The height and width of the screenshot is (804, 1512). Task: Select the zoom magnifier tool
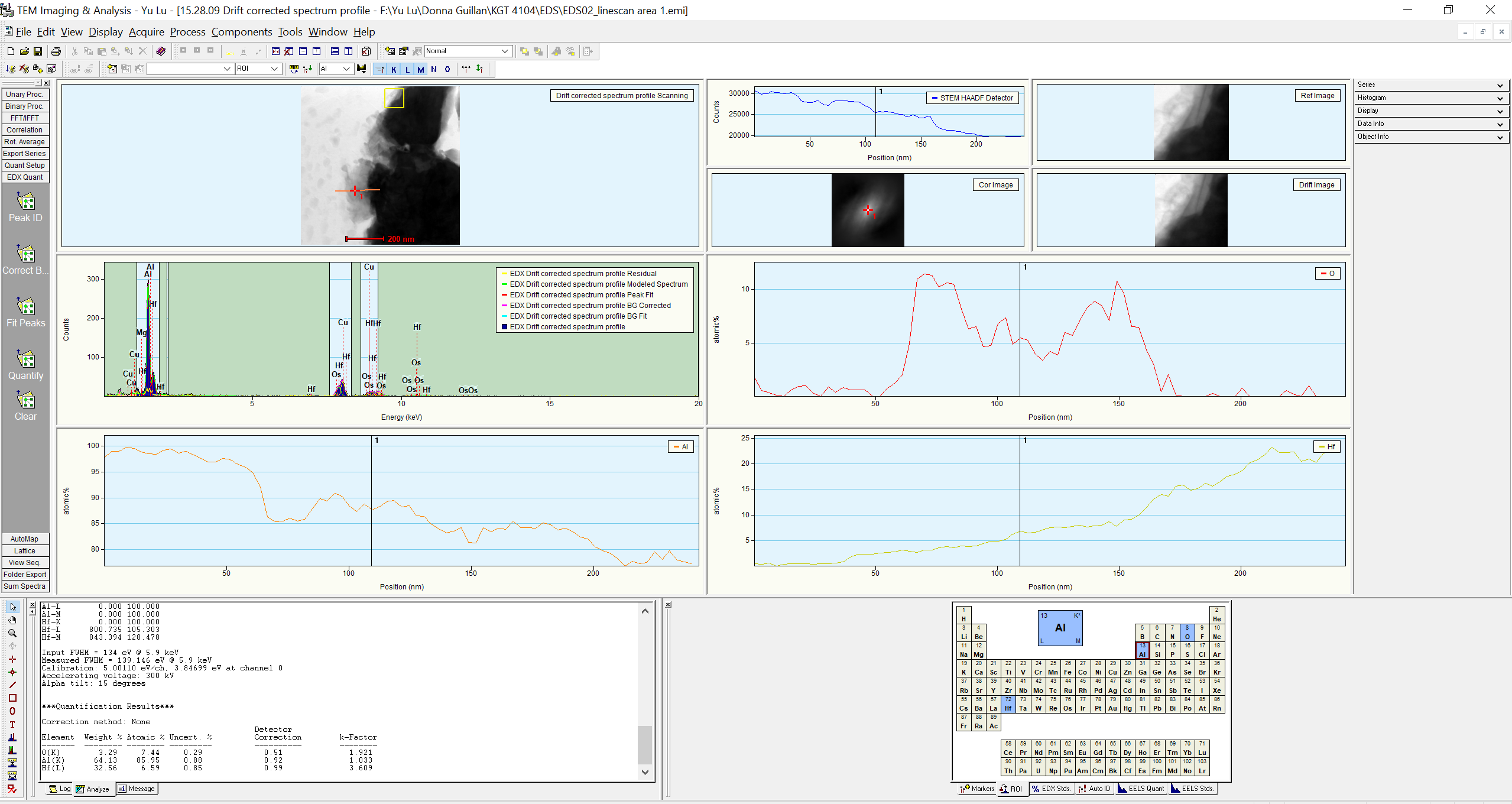[12, 633]
